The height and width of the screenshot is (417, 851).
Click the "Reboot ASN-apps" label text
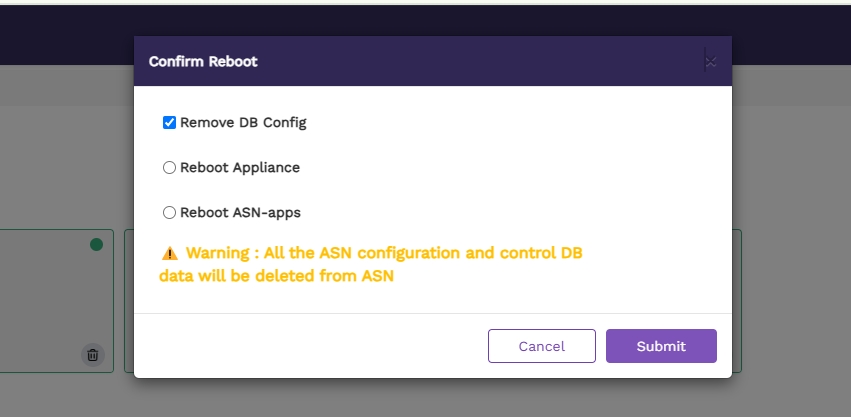pos(240,213)
